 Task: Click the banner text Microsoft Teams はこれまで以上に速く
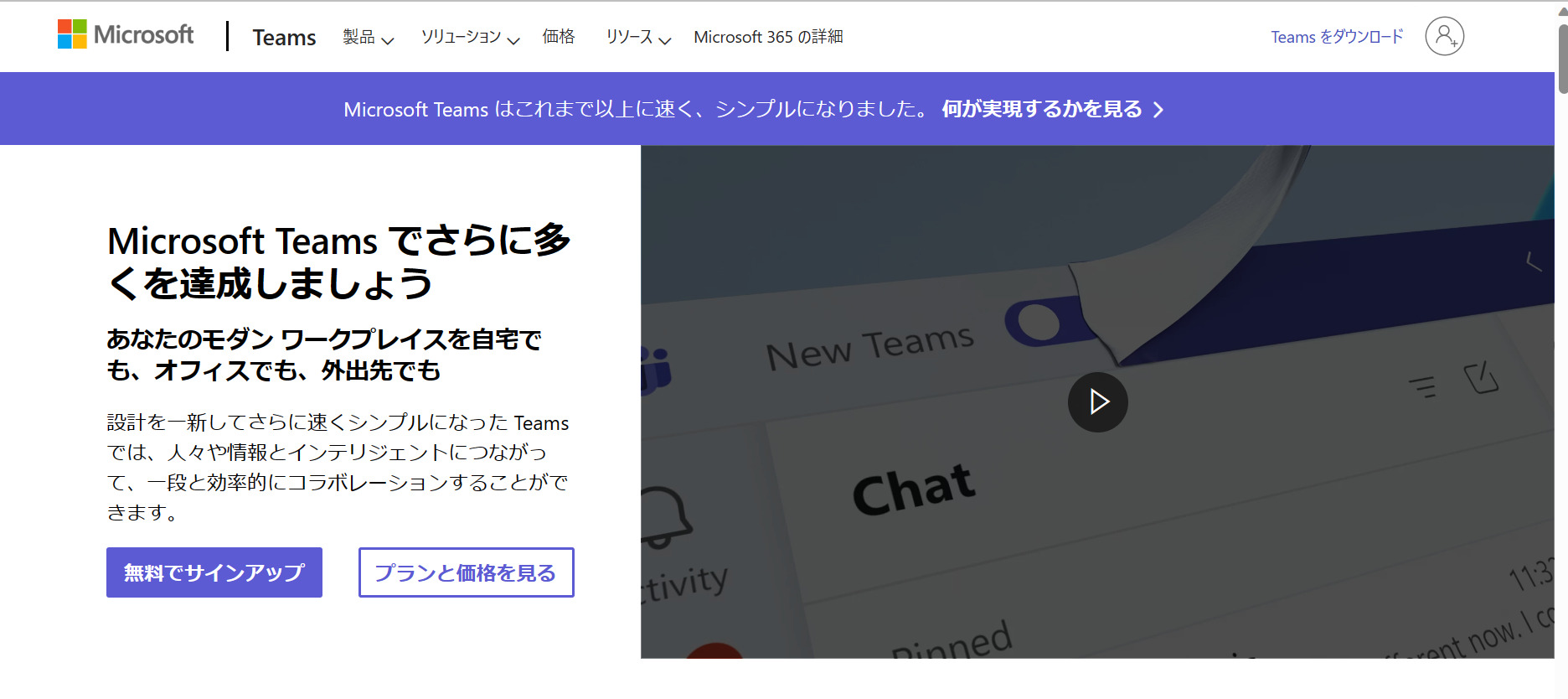(x=636, y=110)
